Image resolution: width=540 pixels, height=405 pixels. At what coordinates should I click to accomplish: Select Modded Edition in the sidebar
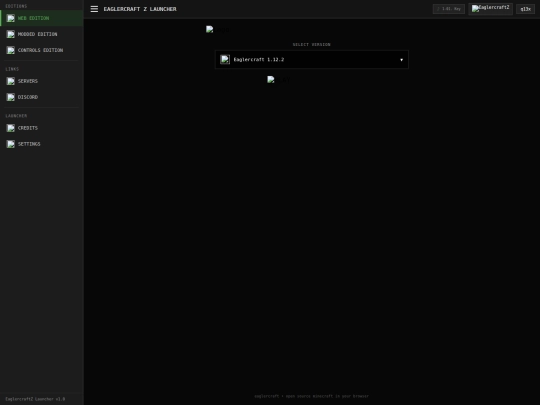[42, 34]
